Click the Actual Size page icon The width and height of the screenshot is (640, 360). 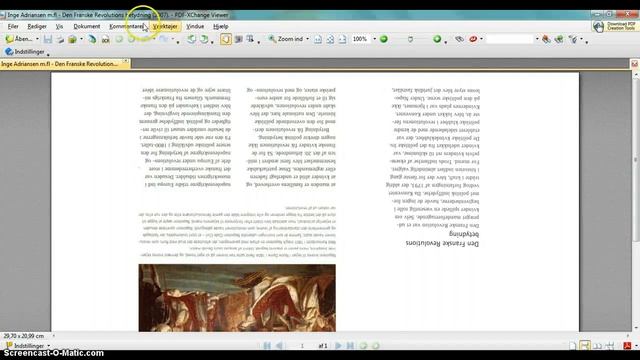coord(318,39)
